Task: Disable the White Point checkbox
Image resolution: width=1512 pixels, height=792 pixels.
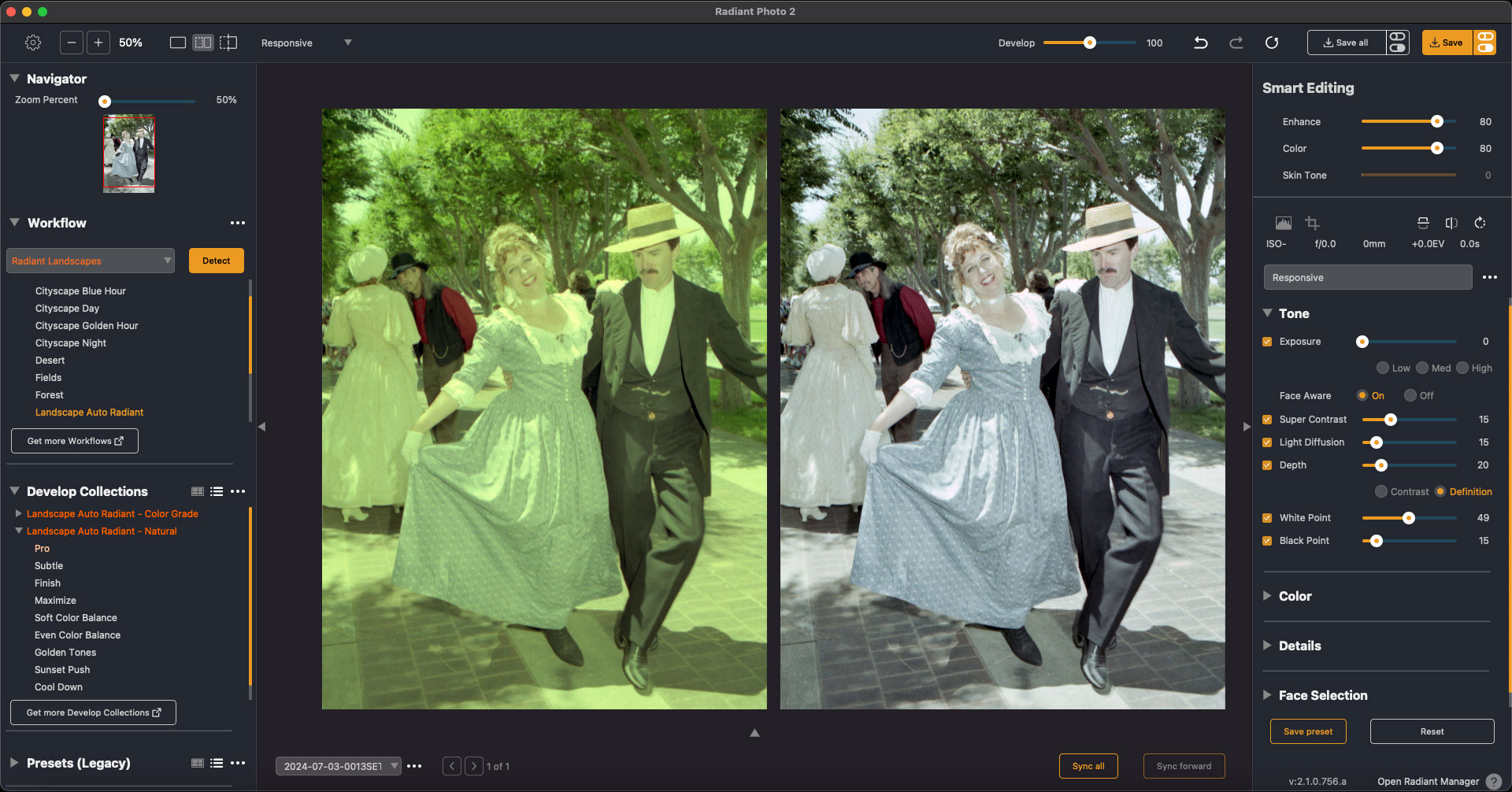Action: 1267,518
